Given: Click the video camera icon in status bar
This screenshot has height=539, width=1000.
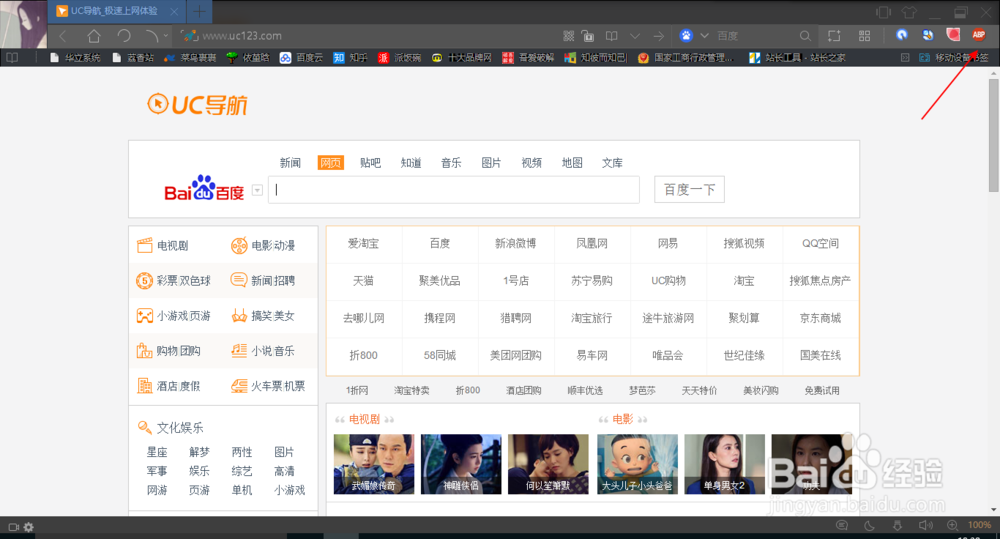Looking at the screenshot, I should pyautogui.click(x=13, y=528).
